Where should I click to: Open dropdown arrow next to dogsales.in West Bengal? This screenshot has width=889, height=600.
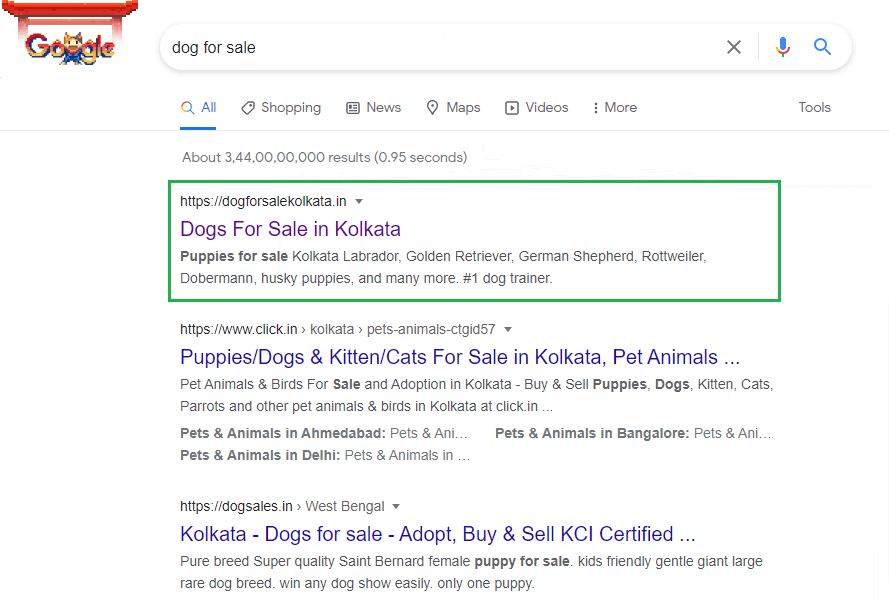396,506
